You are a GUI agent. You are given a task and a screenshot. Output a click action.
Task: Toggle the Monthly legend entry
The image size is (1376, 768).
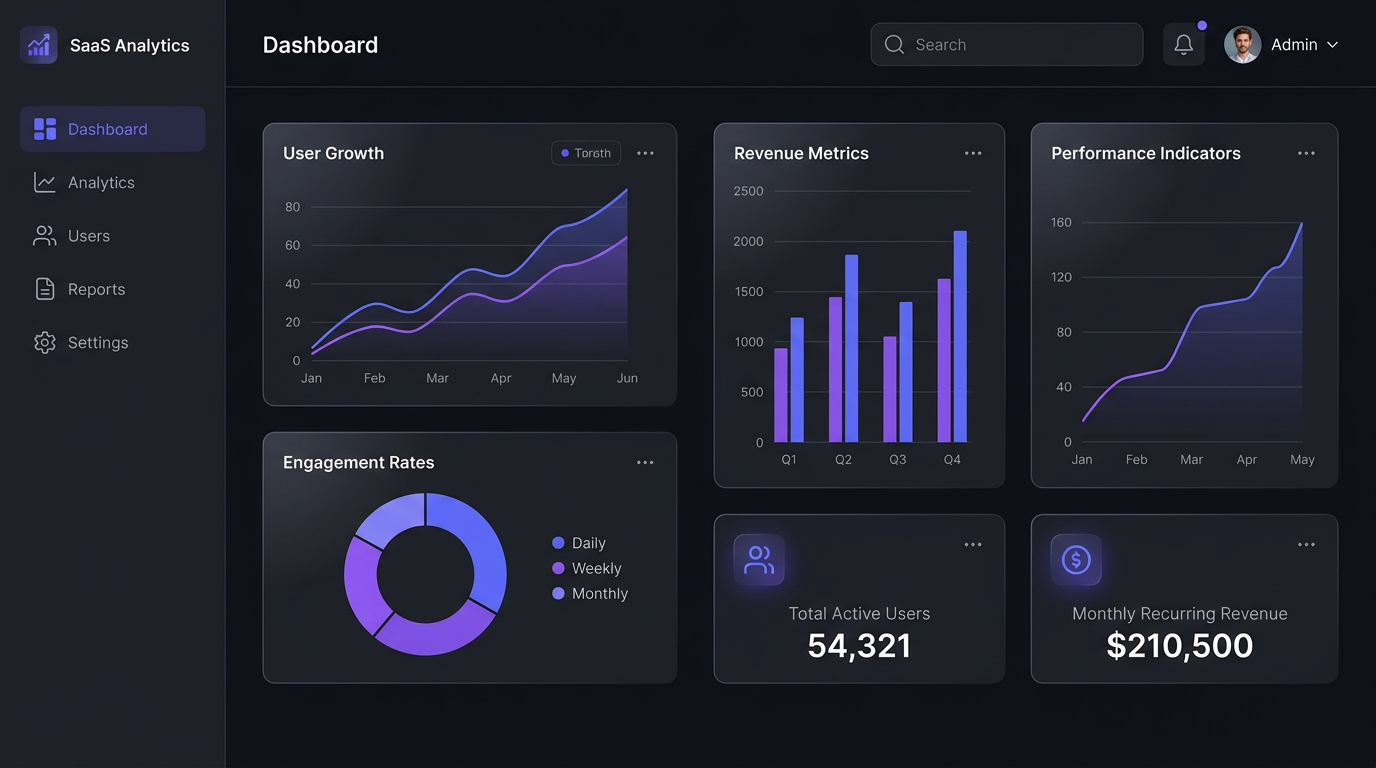(x=590, y=593)
